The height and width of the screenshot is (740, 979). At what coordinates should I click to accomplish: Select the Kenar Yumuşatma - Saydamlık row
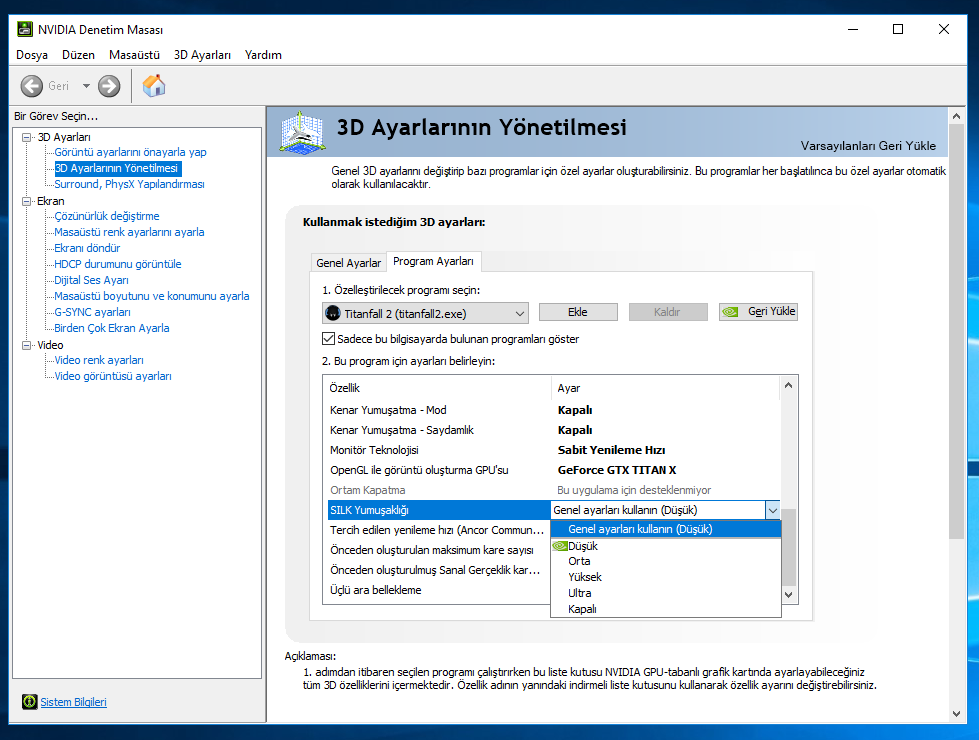pos(552,430)
